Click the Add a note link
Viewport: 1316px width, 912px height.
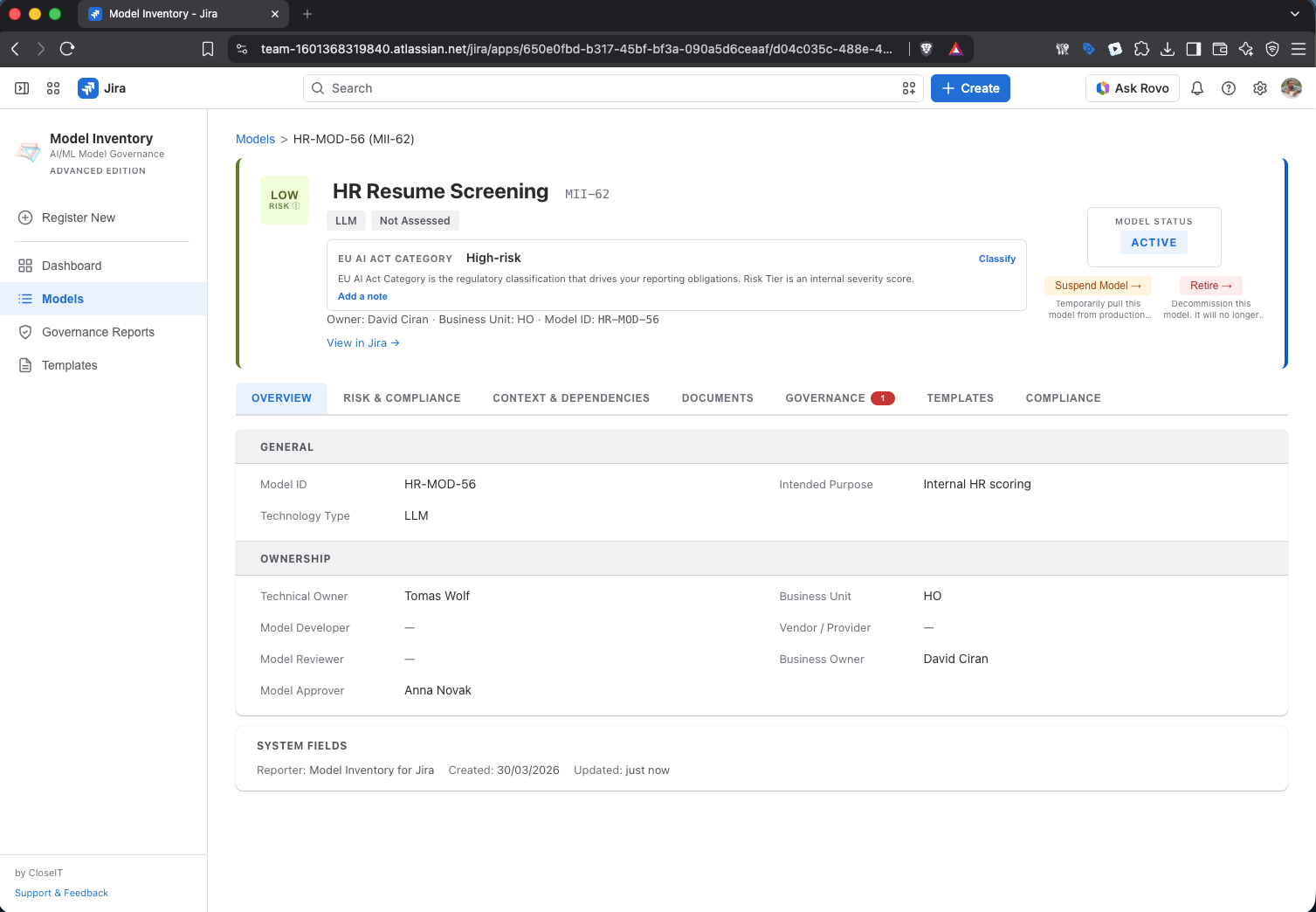[362, 296]
